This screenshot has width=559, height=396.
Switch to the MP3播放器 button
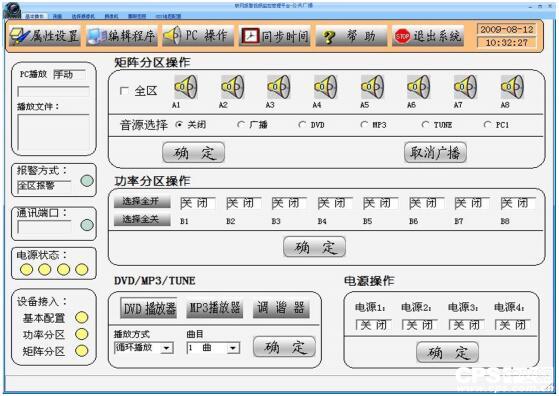tap(215, 308)
